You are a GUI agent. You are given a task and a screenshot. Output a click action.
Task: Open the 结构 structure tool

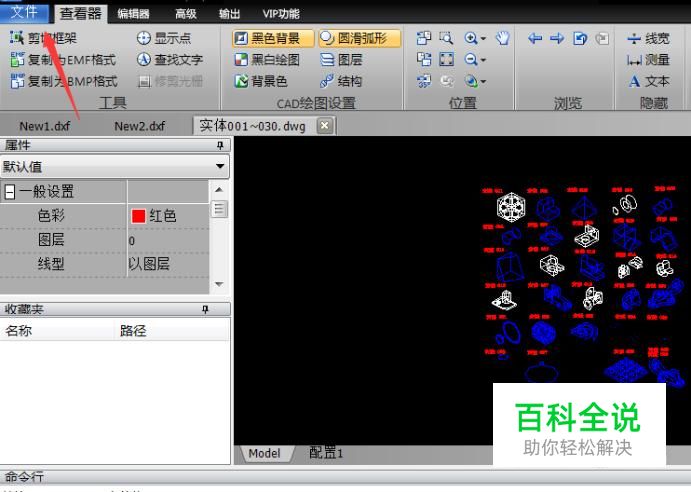coord(341,81)
